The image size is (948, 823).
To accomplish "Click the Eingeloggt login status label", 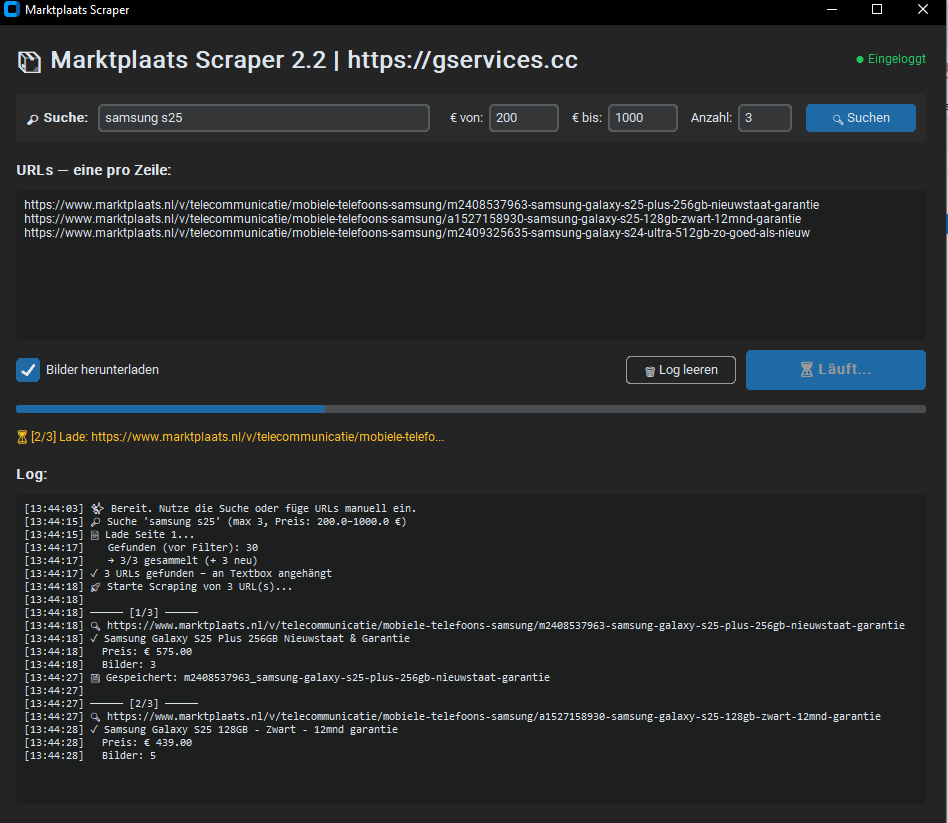I will click(897, 59).
